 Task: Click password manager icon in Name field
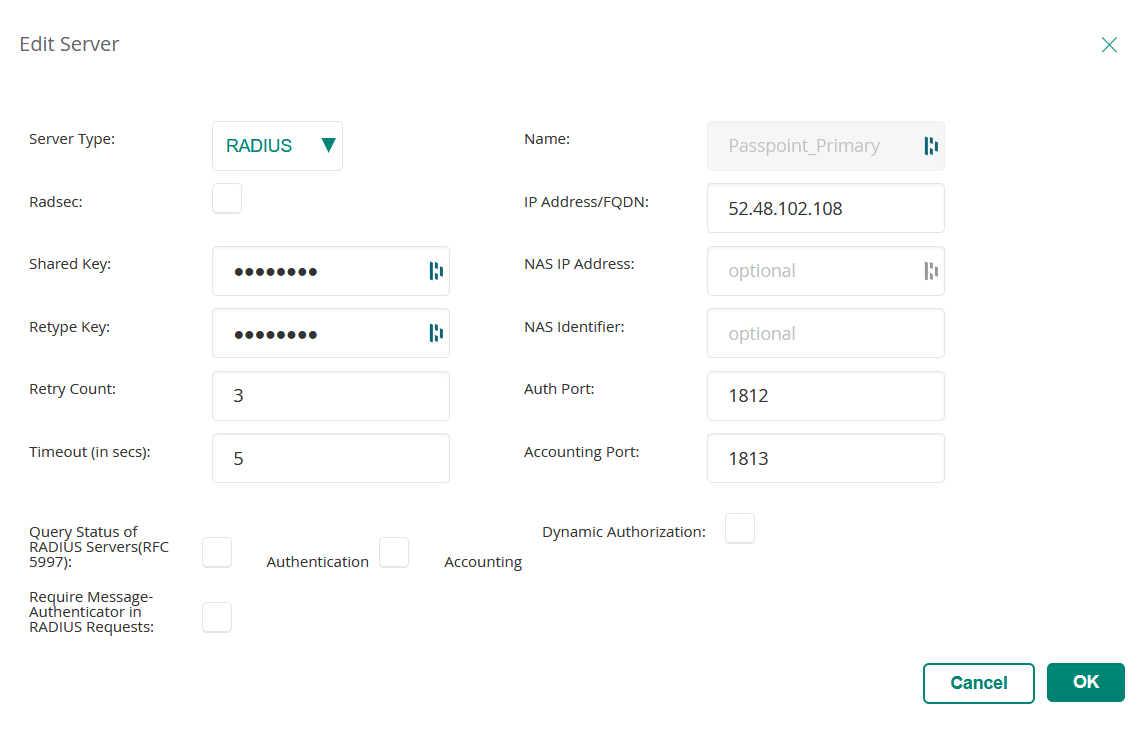[x=930, y=146]
